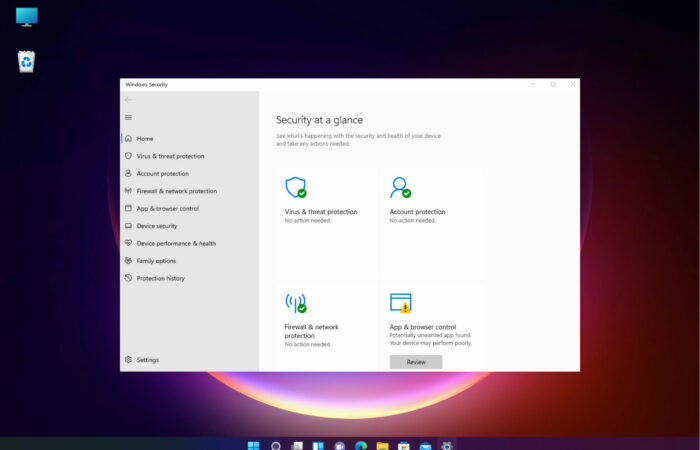
Task: Minimize the Windows Security window
Action: click(533, 84)
